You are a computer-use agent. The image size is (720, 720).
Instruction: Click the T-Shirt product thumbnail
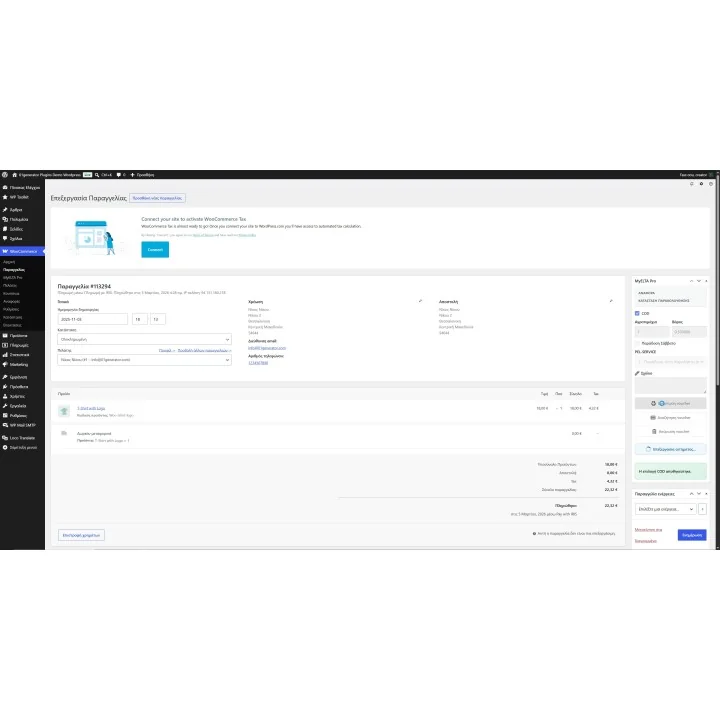[x=64, y=411]
